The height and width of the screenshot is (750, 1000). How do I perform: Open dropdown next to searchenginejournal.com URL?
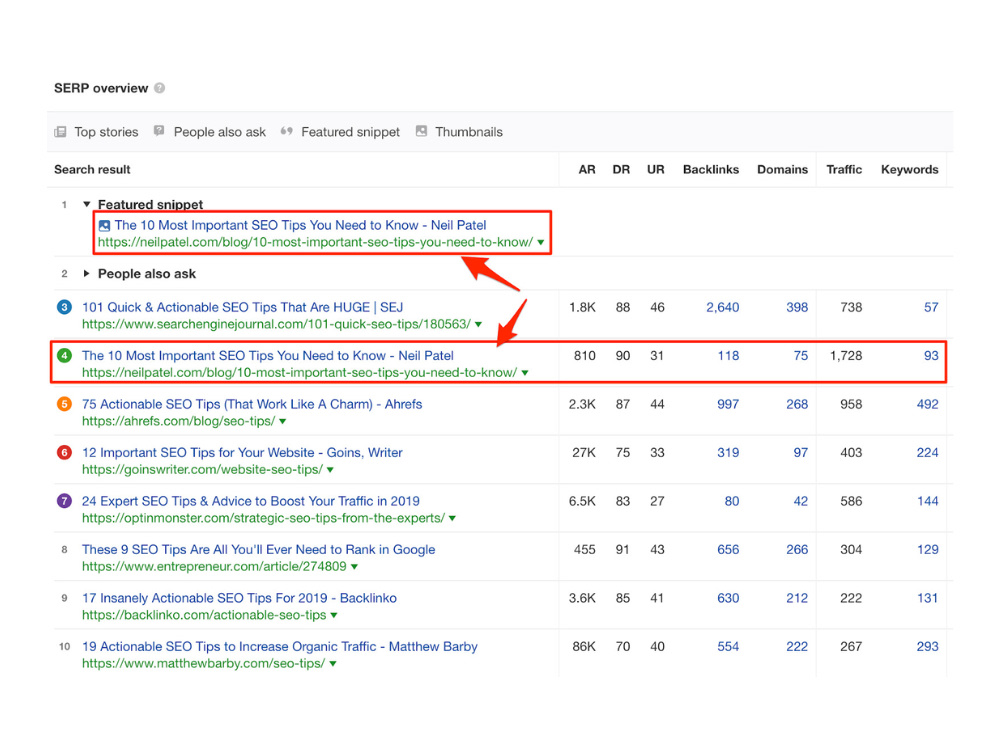tap(478, 325)
